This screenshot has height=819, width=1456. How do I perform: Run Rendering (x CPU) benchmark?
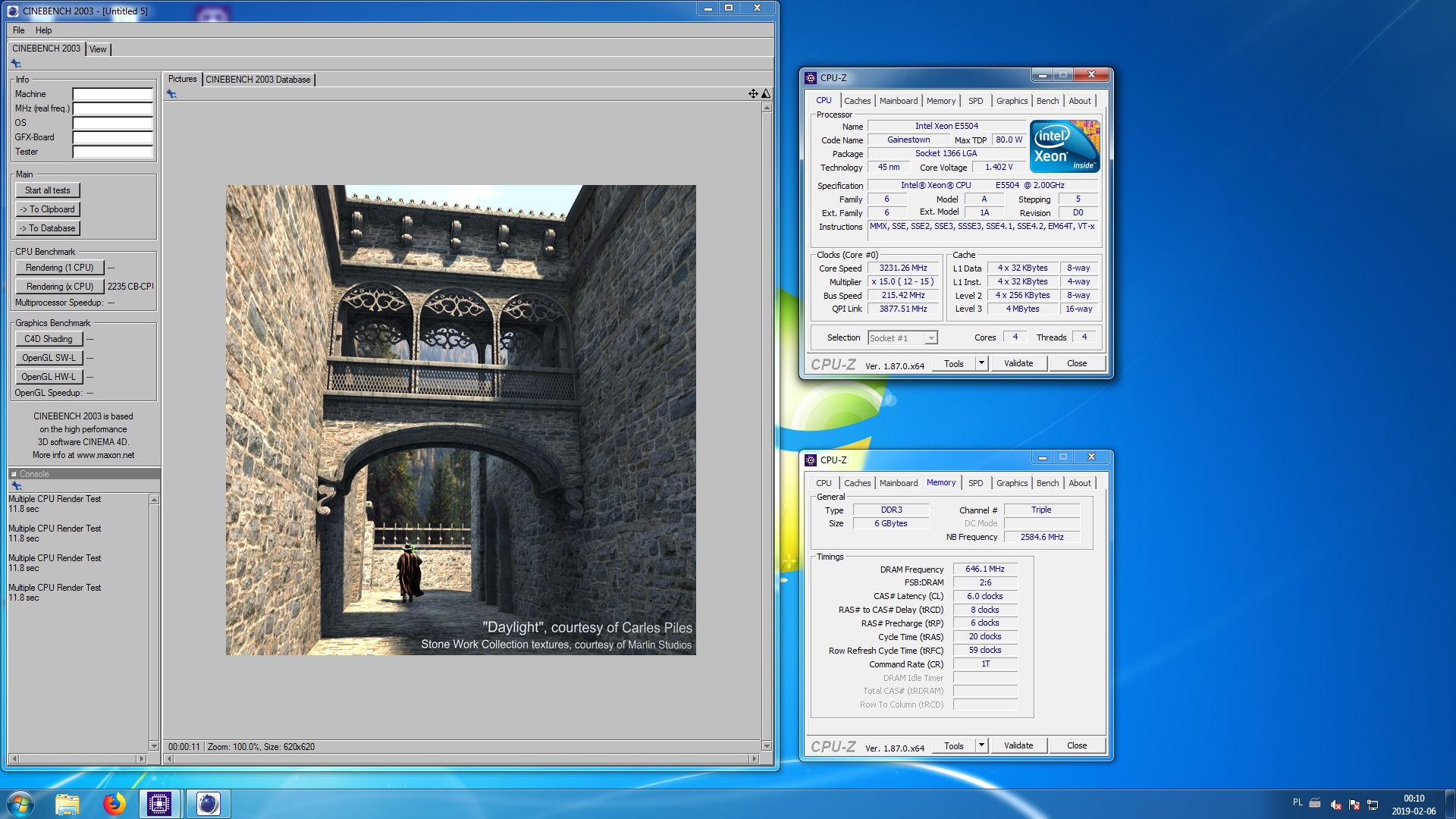[x=59, y=287]
